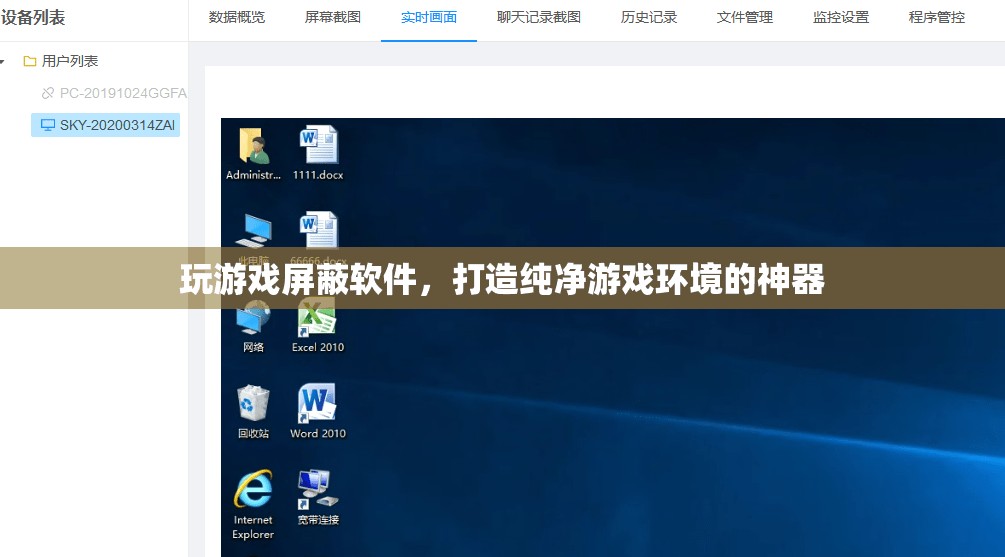Image resolution: width=1005 pixels, height=557 pixels.
Task: Click the Administrator folder icon on remote desktop
Action: pos(254,145)
